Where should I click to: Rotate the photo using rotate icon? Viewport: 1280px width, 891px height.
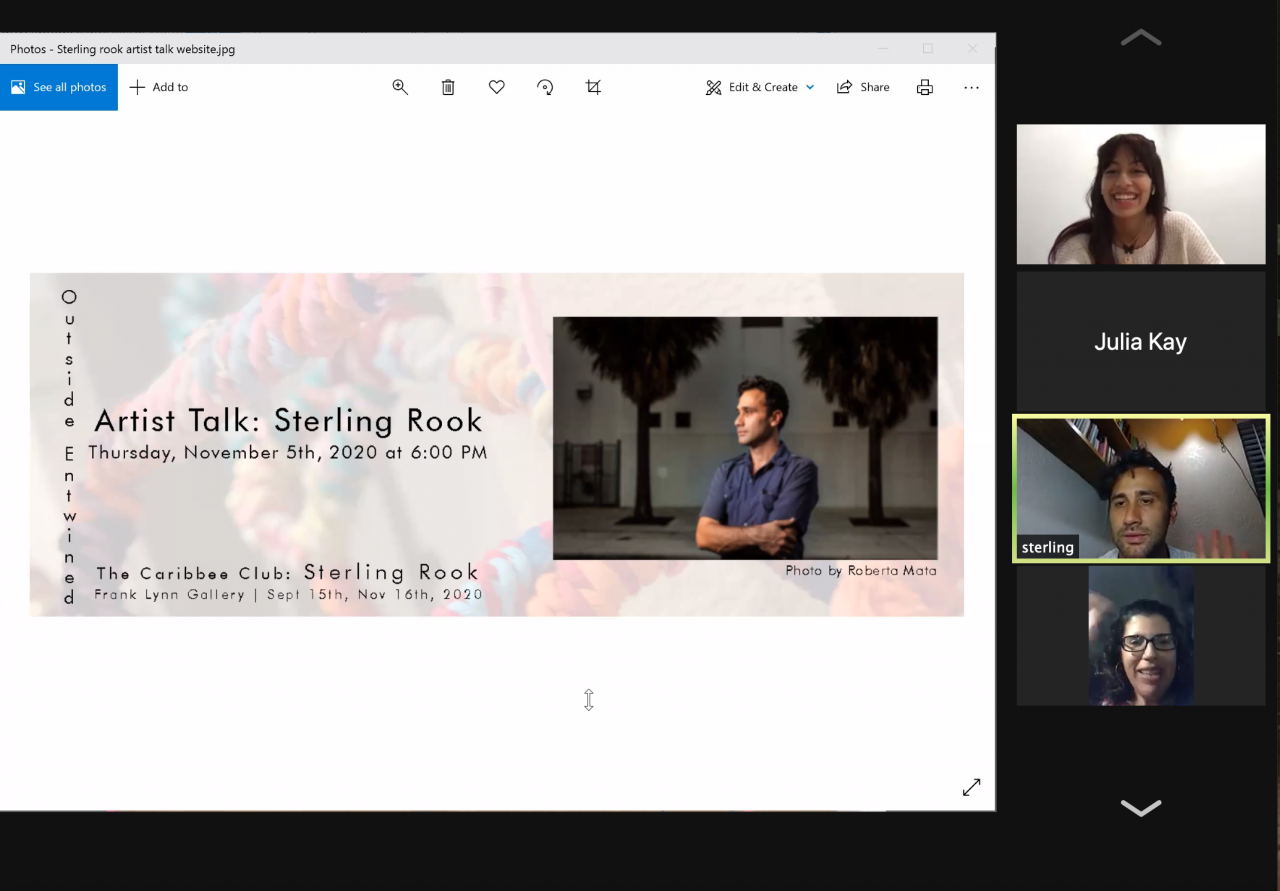tap(545, 87)
